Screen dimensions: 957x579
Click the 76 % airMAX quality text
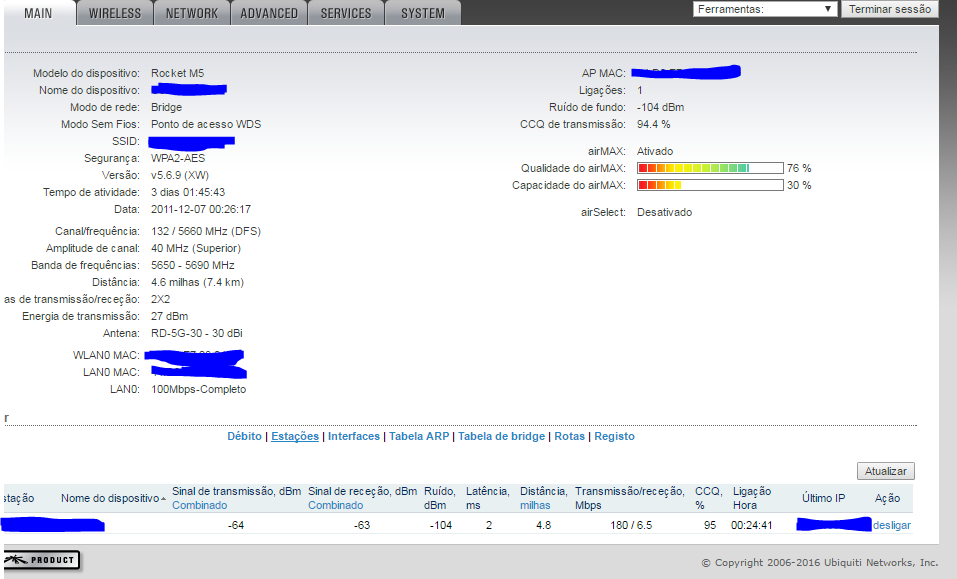click(x=799, y=168)
